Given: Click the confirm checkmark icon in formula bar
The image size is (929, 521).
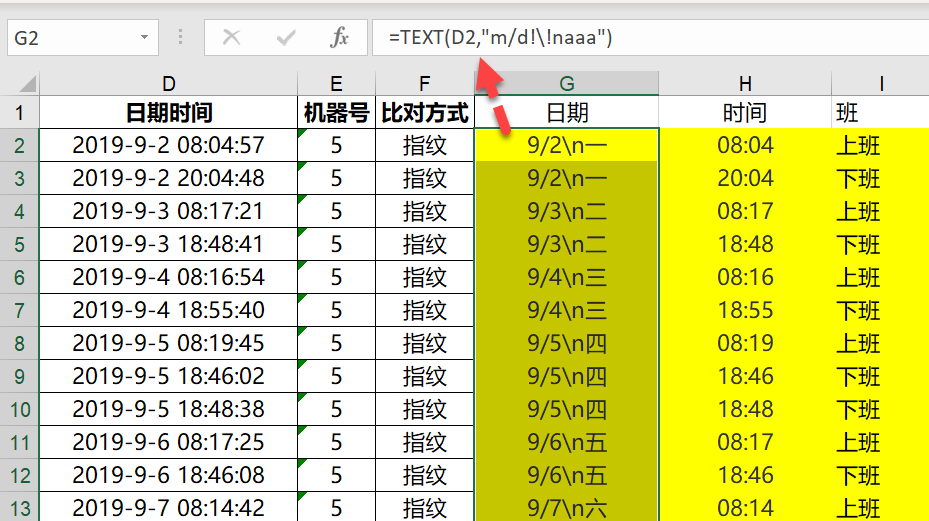Looking at the screenshot, I should point(286,38).
